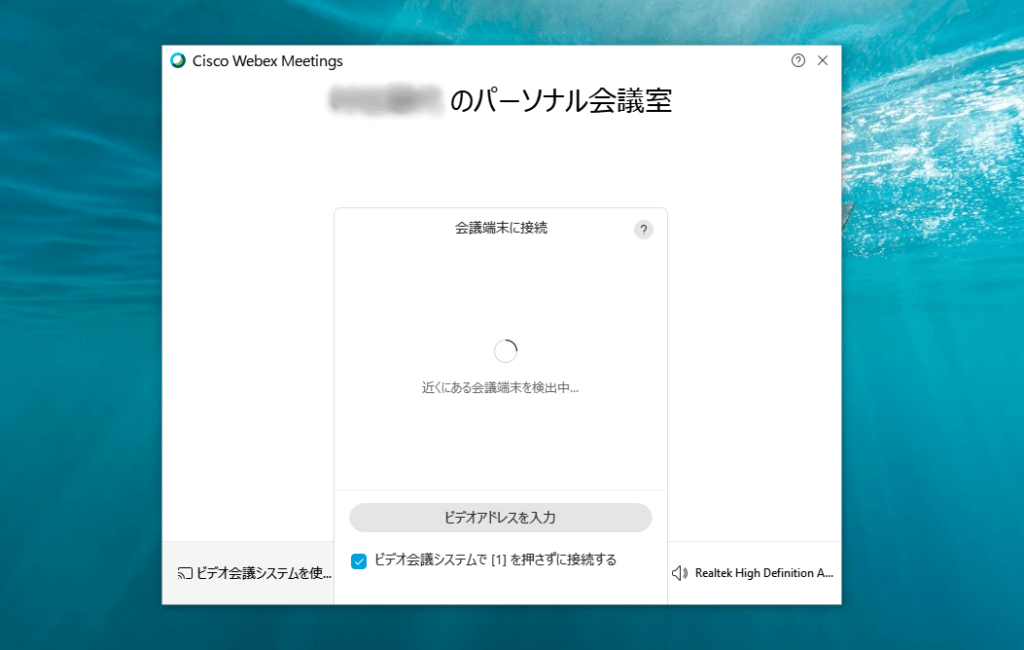
Task: Close the Cisco Webex Meetings window
Action: click(x=822, y=60)
